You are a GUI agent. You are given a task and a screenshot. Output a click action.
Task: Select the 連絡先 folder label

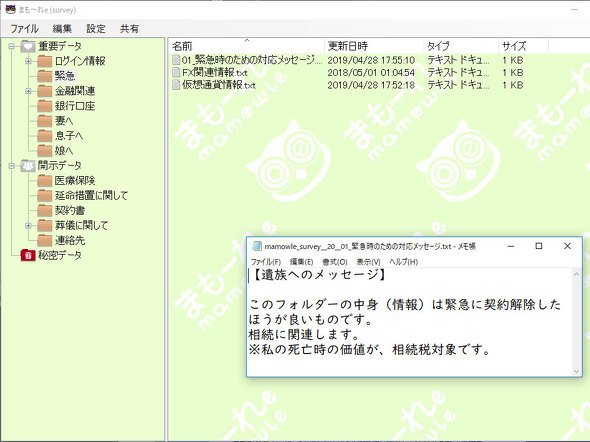70,240
